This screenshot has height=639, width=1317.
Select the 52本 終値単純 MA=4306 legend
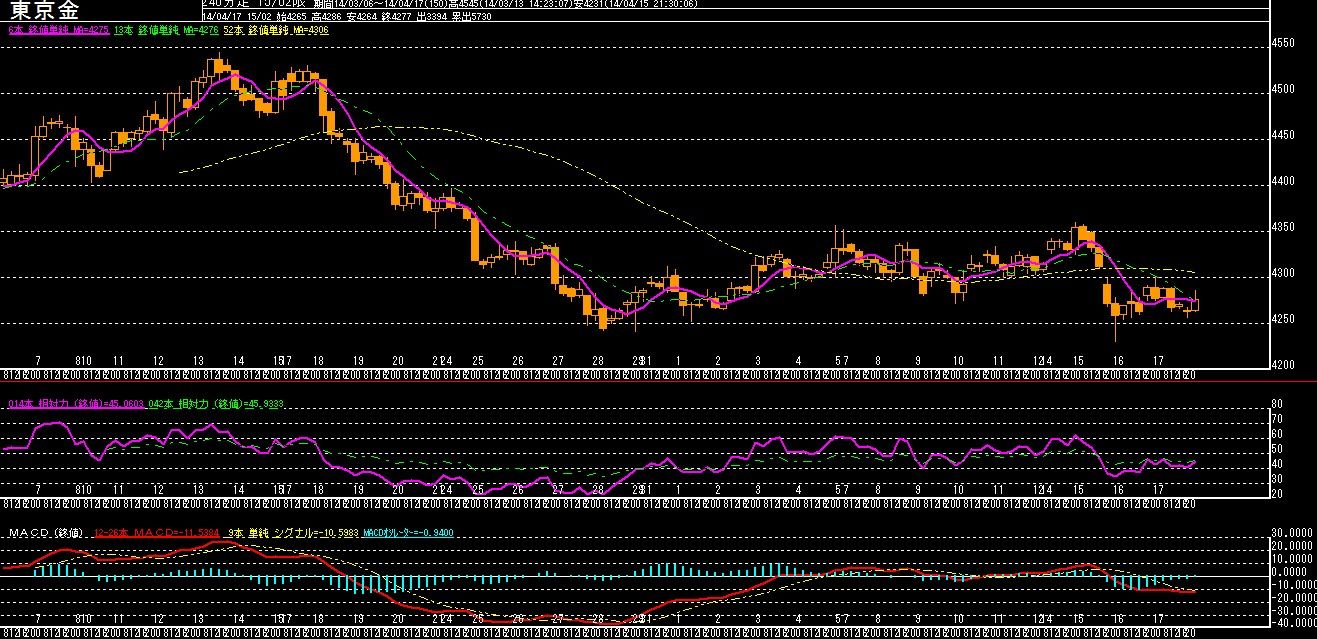[x=276, y=31]
